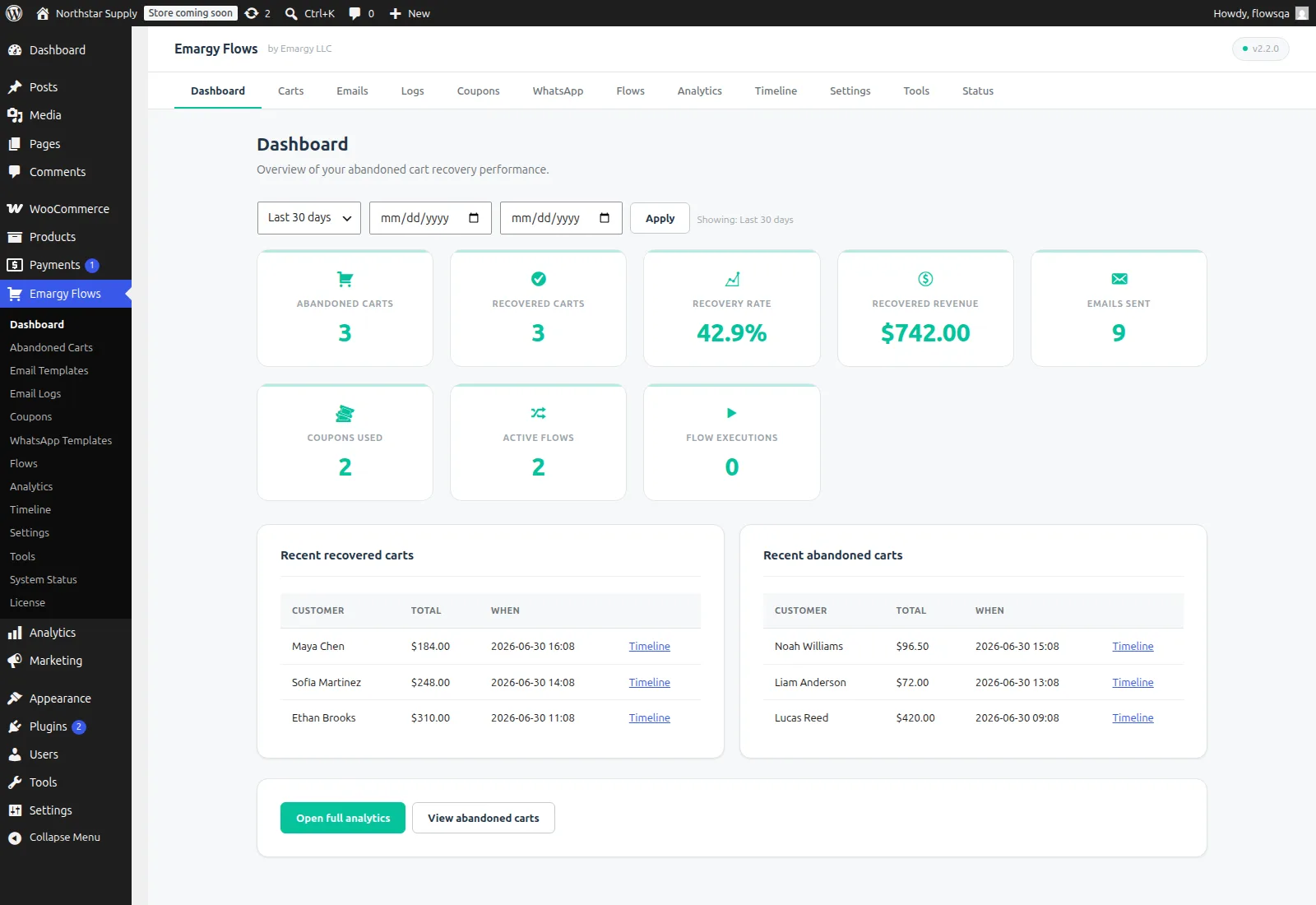Expand the Last 30 days dropdown
The height and width of the screenshot is (905, 1316).
[x=309, y=218]
